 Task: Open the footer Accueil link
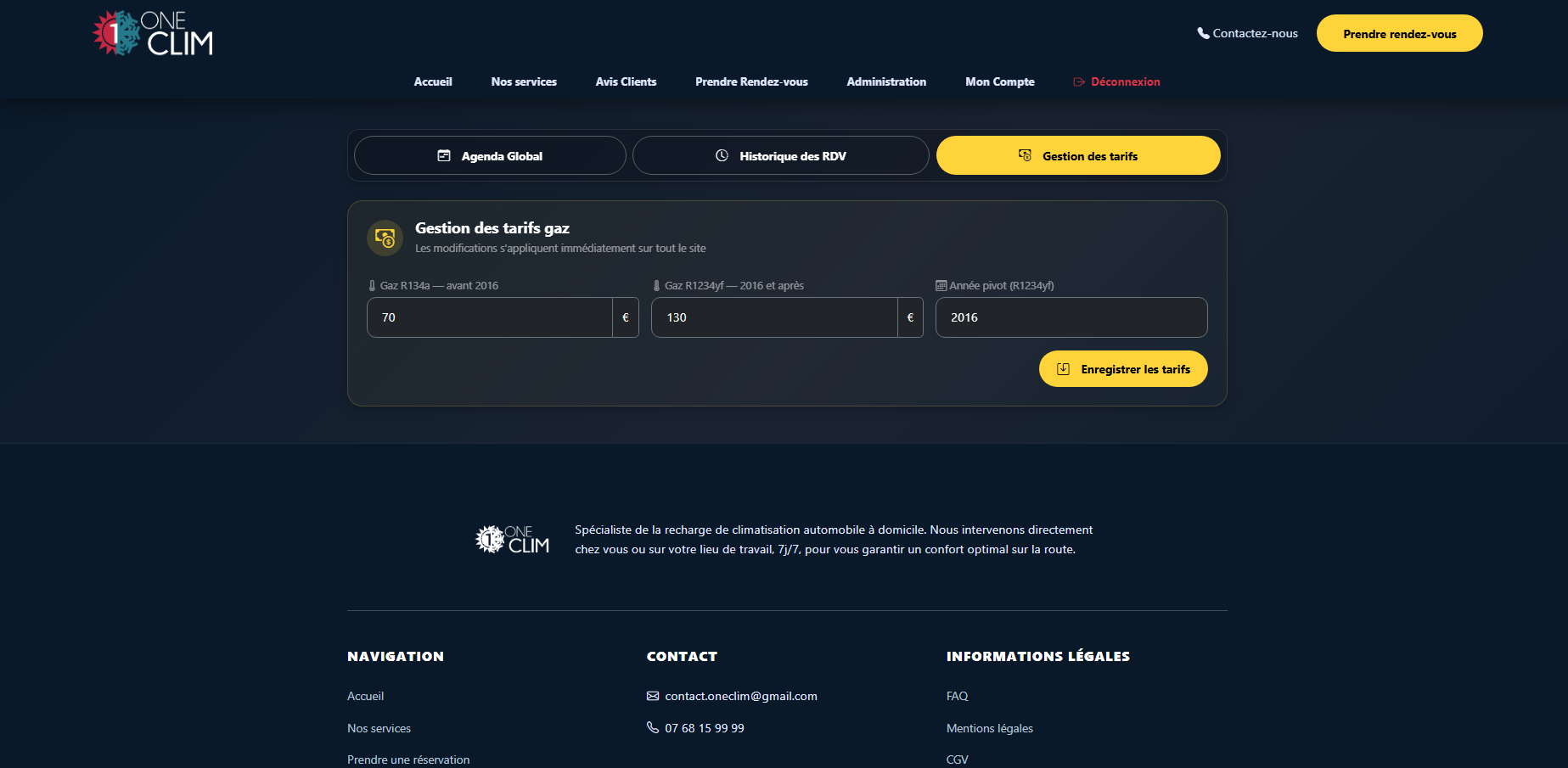click(366, 696)
